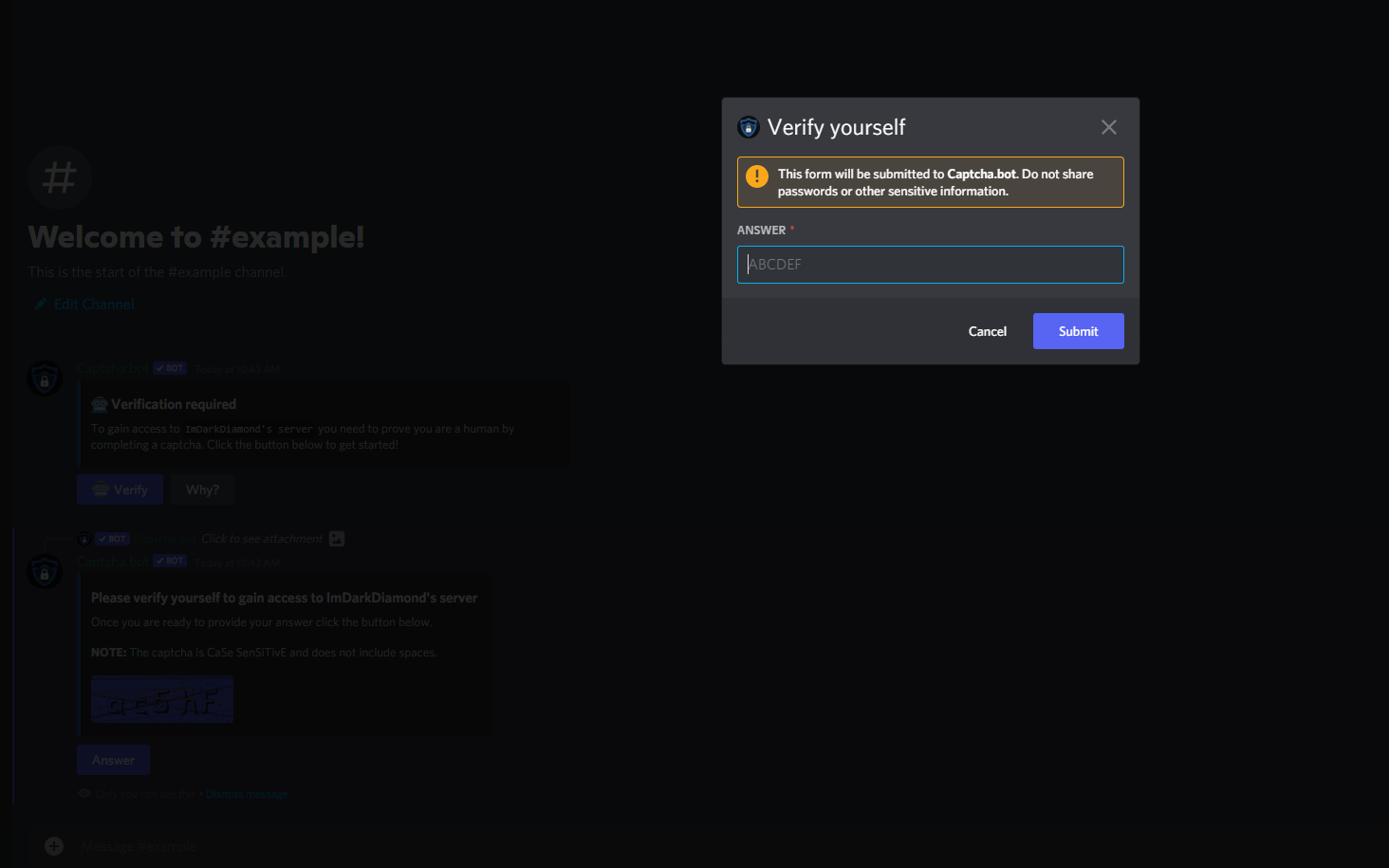The width and height of the screenshot is (1389, 868).
Task: Click the image icon after 'Click to see attachment'
Action: point(337,539)
